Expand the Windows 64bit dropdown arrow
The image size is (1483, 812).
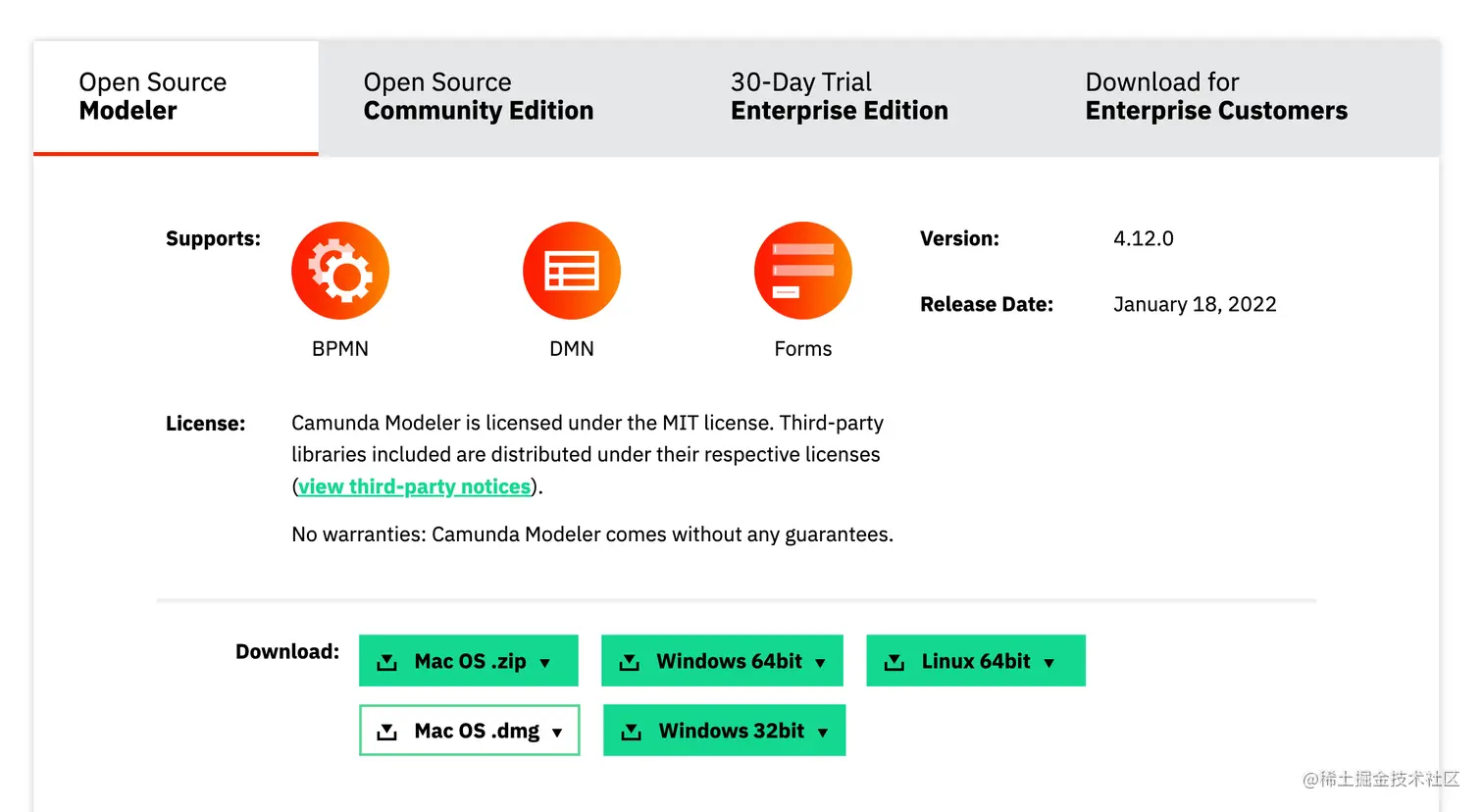(x=820, y=663)
